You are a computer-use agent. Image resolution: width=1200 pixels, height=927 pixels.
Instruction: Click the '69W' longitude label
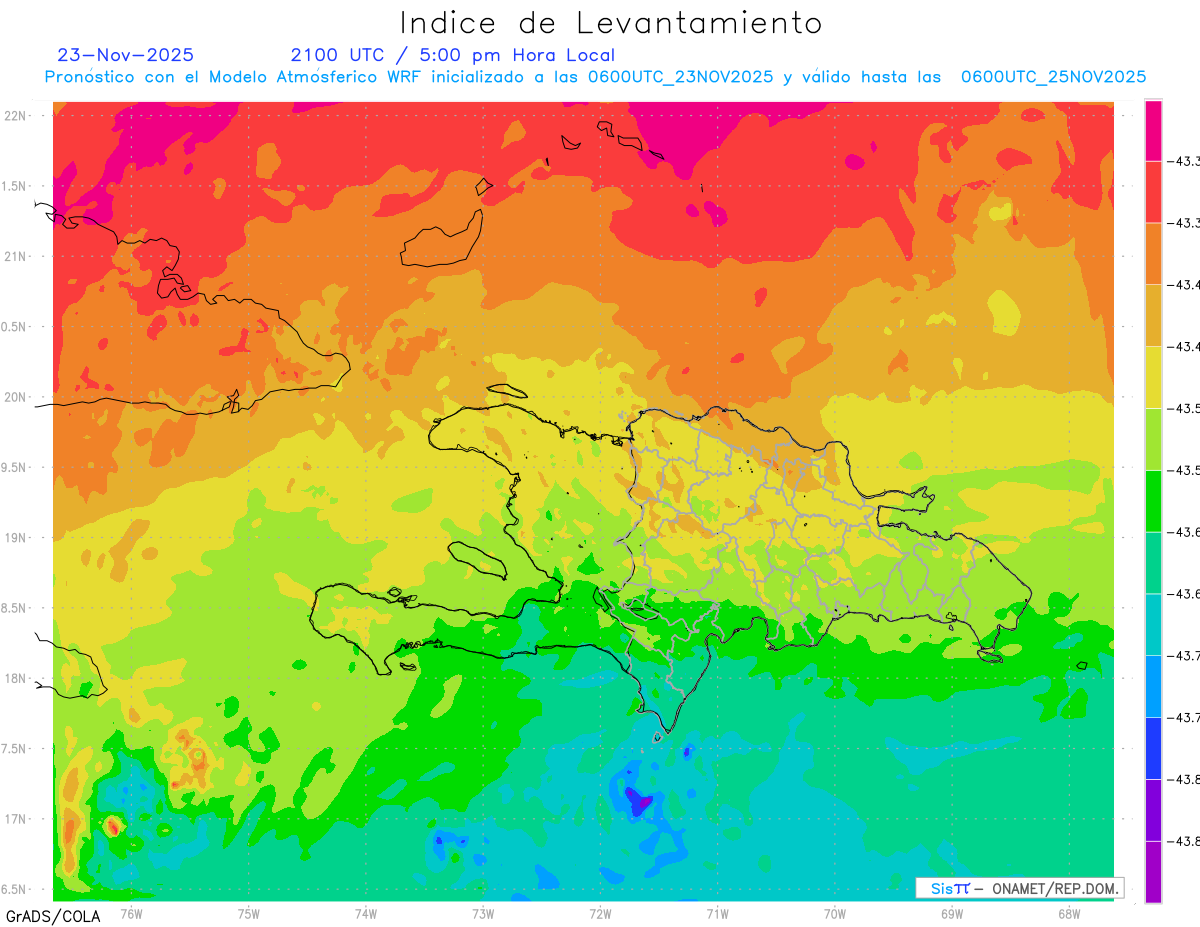[951, 913]
